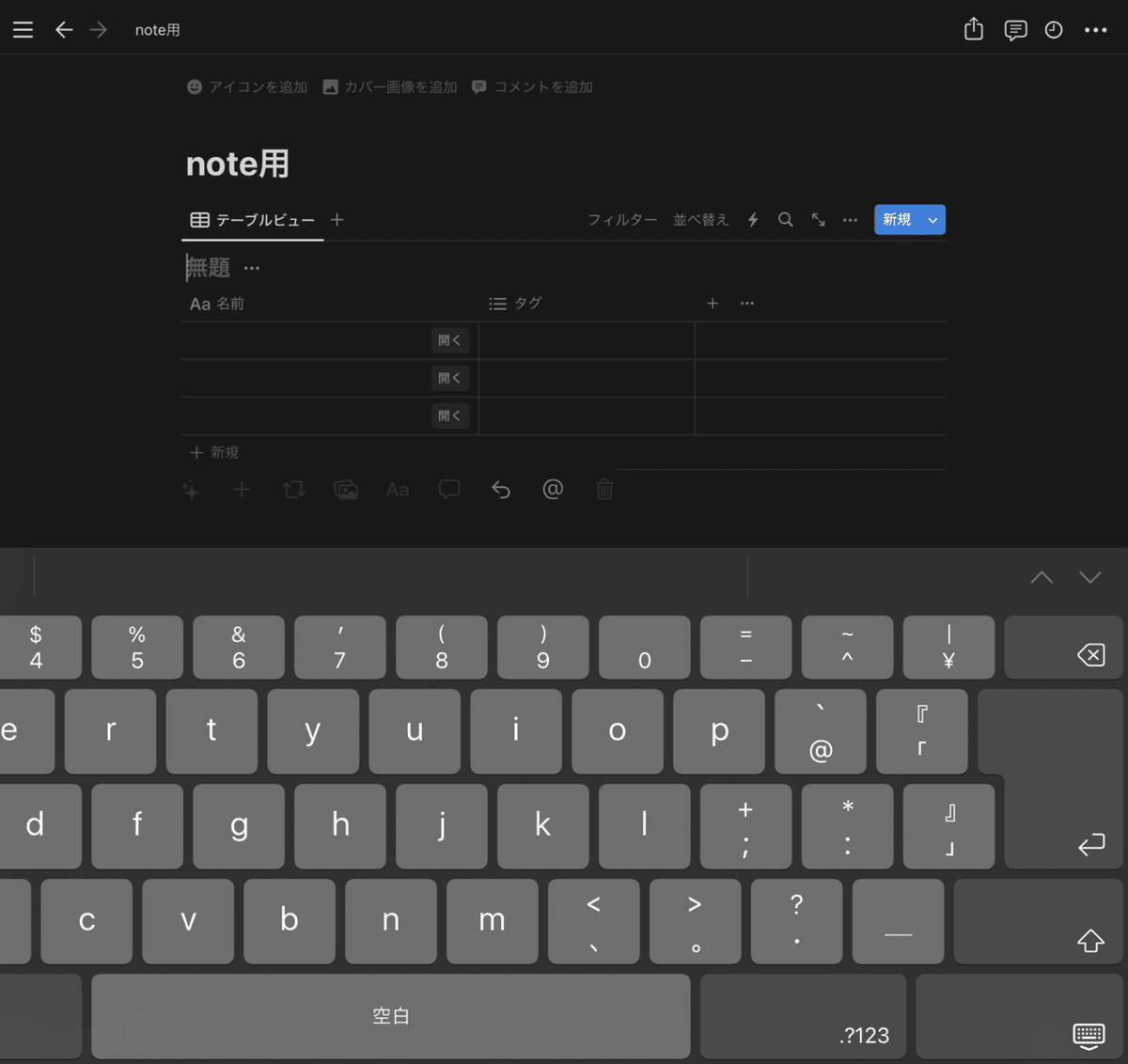Open database view three-dot options
The height and width of the screenshot is (1064, 1128).
pos(850,220)
